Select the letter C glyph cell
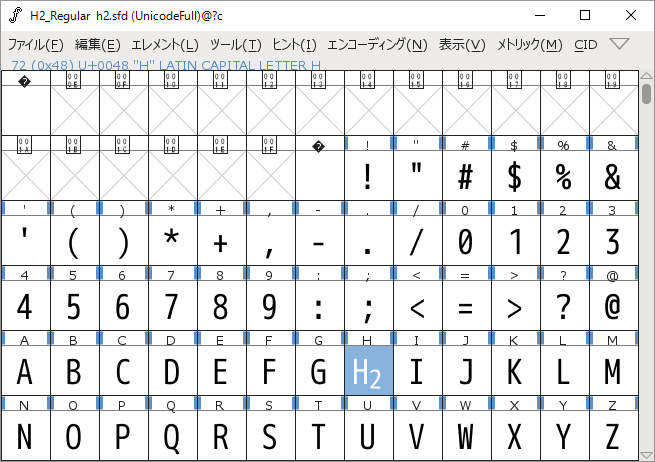Image resolution: width=655 pixels, height=462 pixels. 124,371
